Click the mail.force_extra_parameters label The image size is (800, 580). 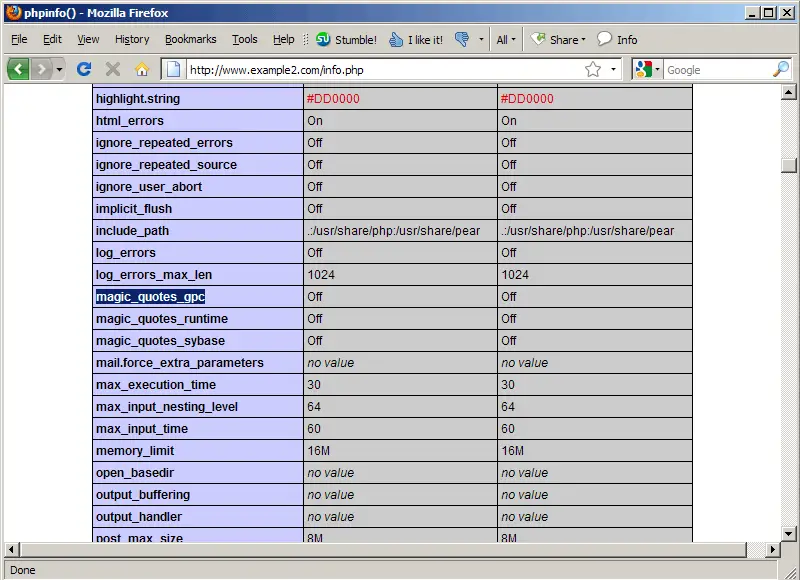point(180,363)
